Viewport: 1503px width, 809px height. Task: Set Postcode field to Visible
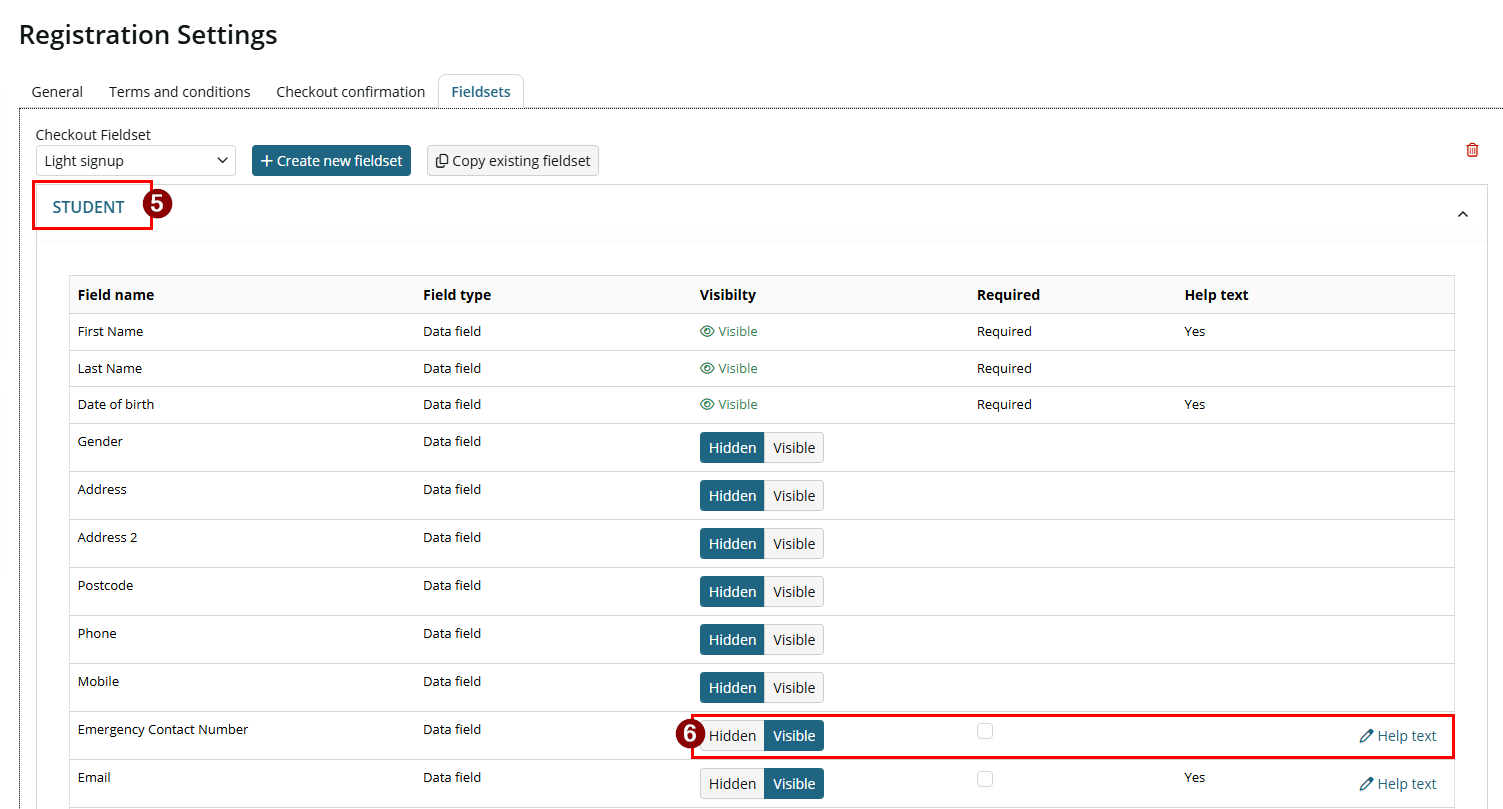pos(794,592)
